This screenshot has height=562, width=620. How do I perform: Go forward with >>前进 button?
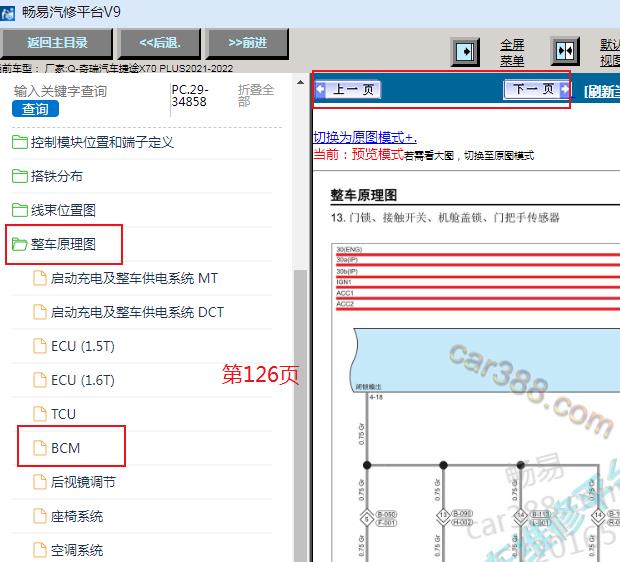pyautogui.click(x=248, y=43)
